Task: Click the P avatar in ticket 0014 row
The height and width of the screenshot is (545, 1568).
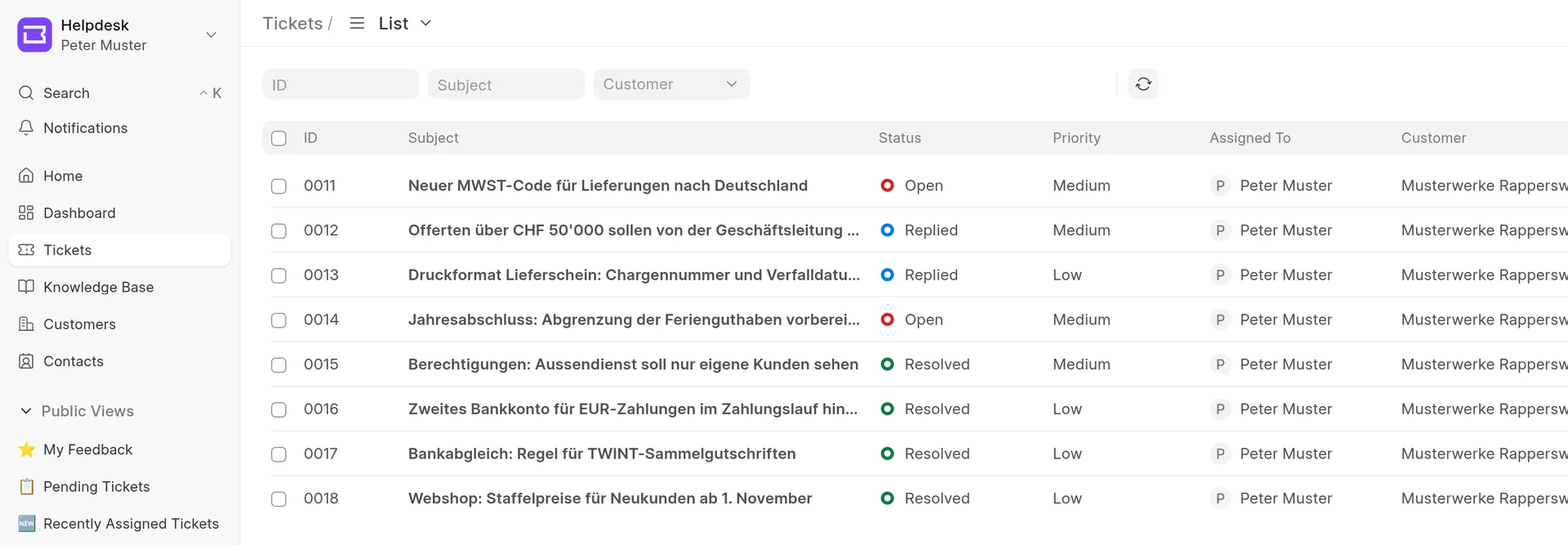Action: (x=1220, y=319)
